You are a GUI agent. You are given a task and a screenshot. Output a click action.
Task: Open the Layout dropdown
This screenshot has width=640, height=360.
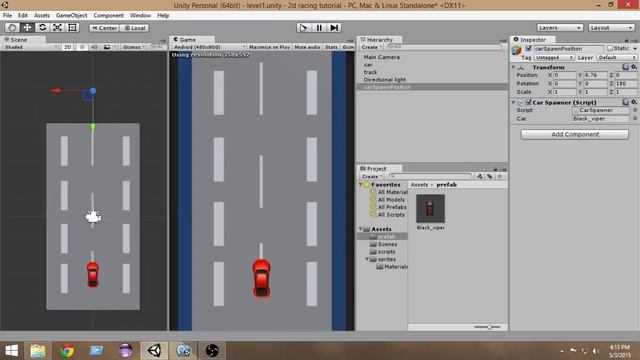[611, 27]
